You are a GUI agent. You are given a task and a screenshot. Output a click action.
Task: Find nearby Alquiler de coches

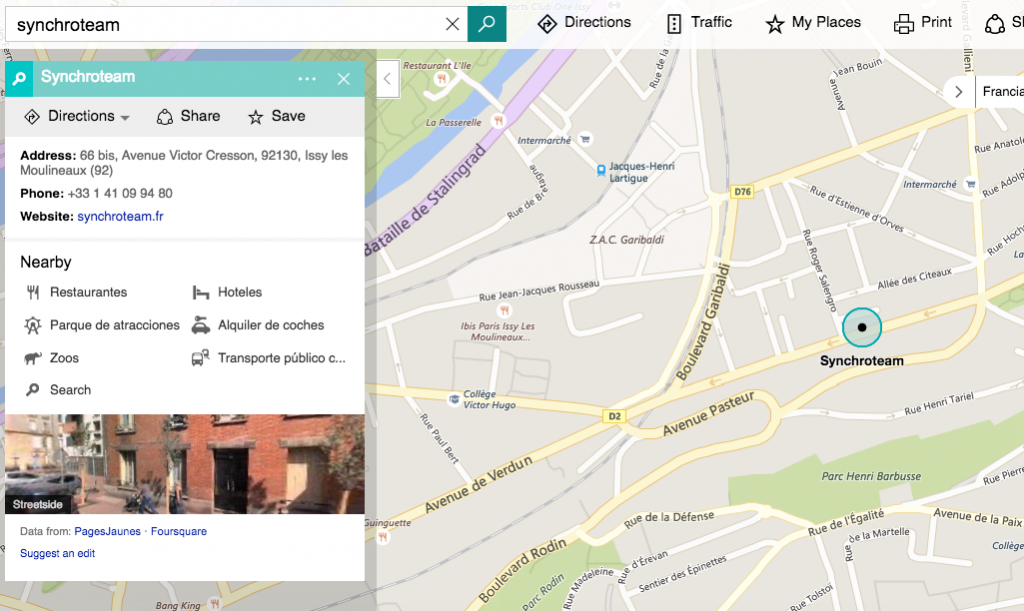258,325
